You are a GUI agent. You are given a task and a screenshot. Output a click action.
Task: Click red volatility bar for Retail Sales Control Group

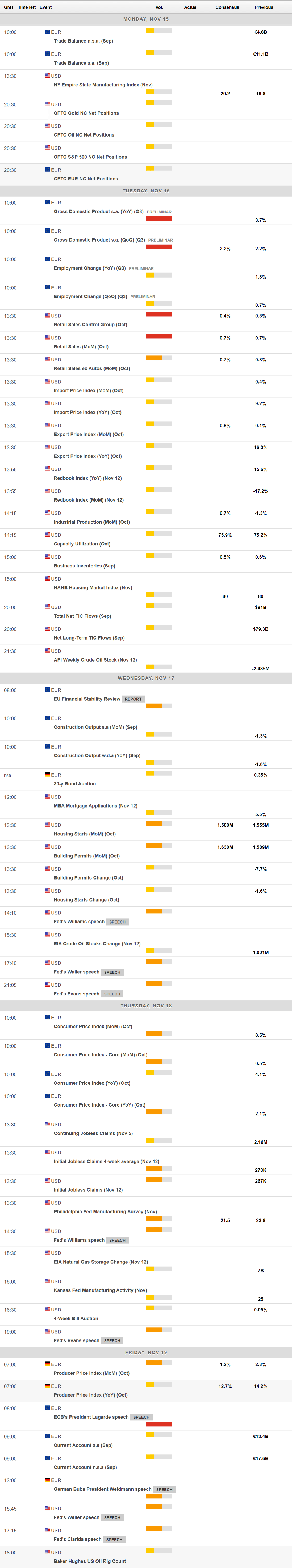coord(158,314)
